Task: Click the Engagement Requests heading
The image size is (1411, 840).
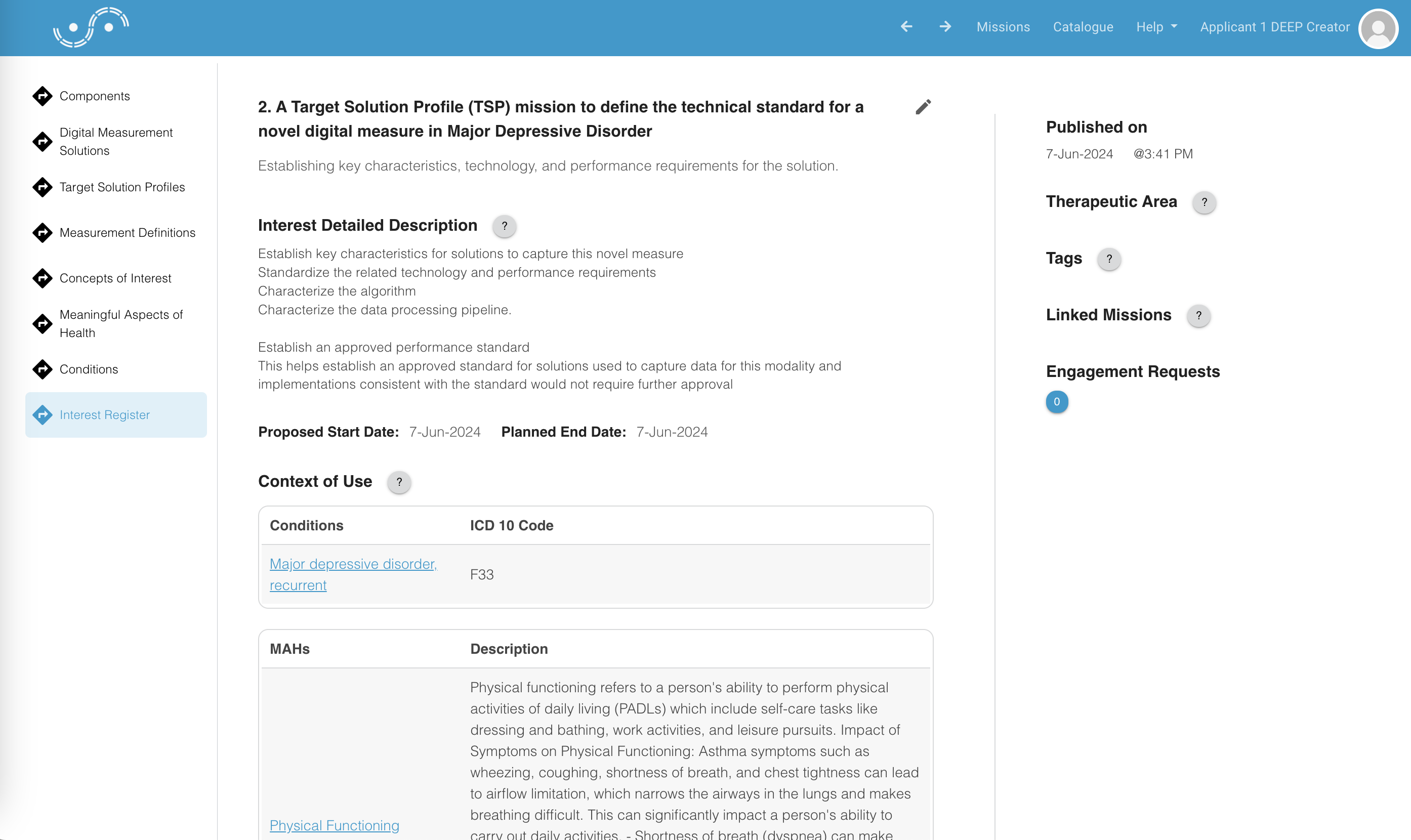Action: coord(1133,371)
